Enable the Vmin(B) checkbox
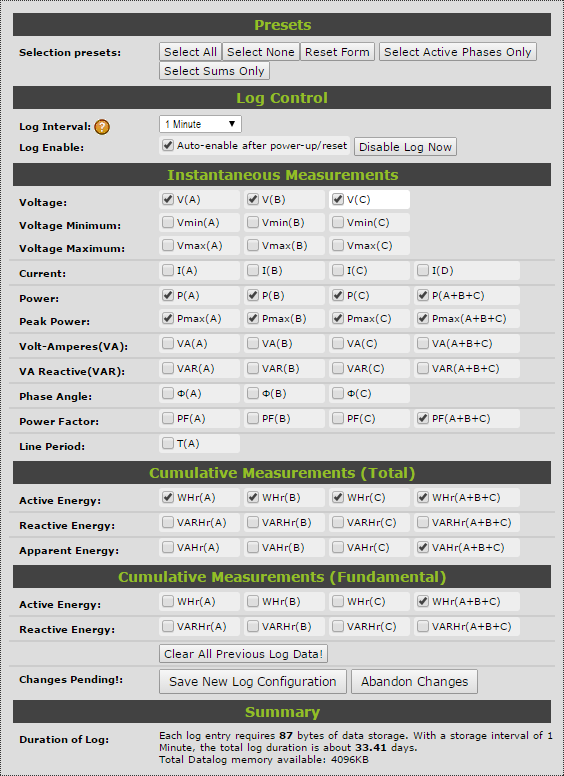 pos(253,222)
